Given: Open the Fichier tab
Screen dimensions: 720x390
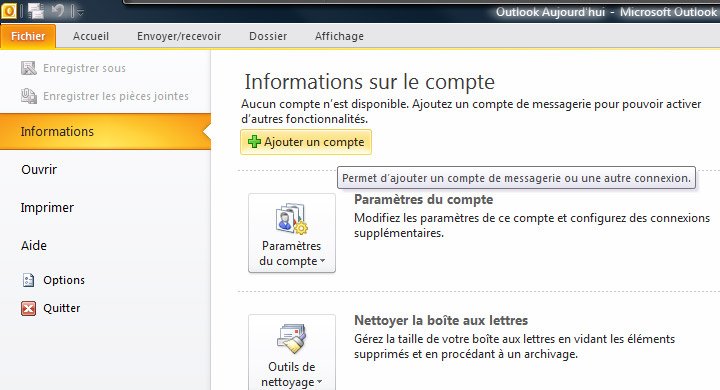Looking at the screenshot, I should coord(28,36).
